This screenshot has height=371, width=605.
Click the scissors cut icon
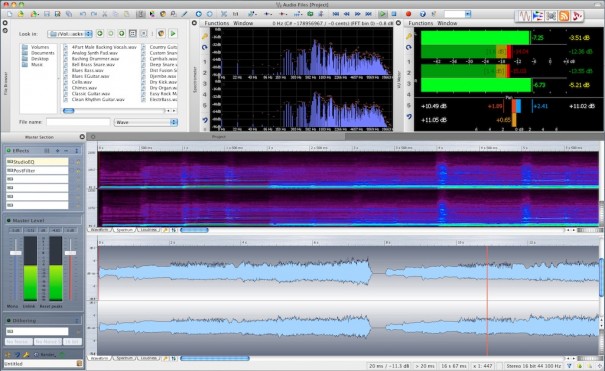coord(105,14)
